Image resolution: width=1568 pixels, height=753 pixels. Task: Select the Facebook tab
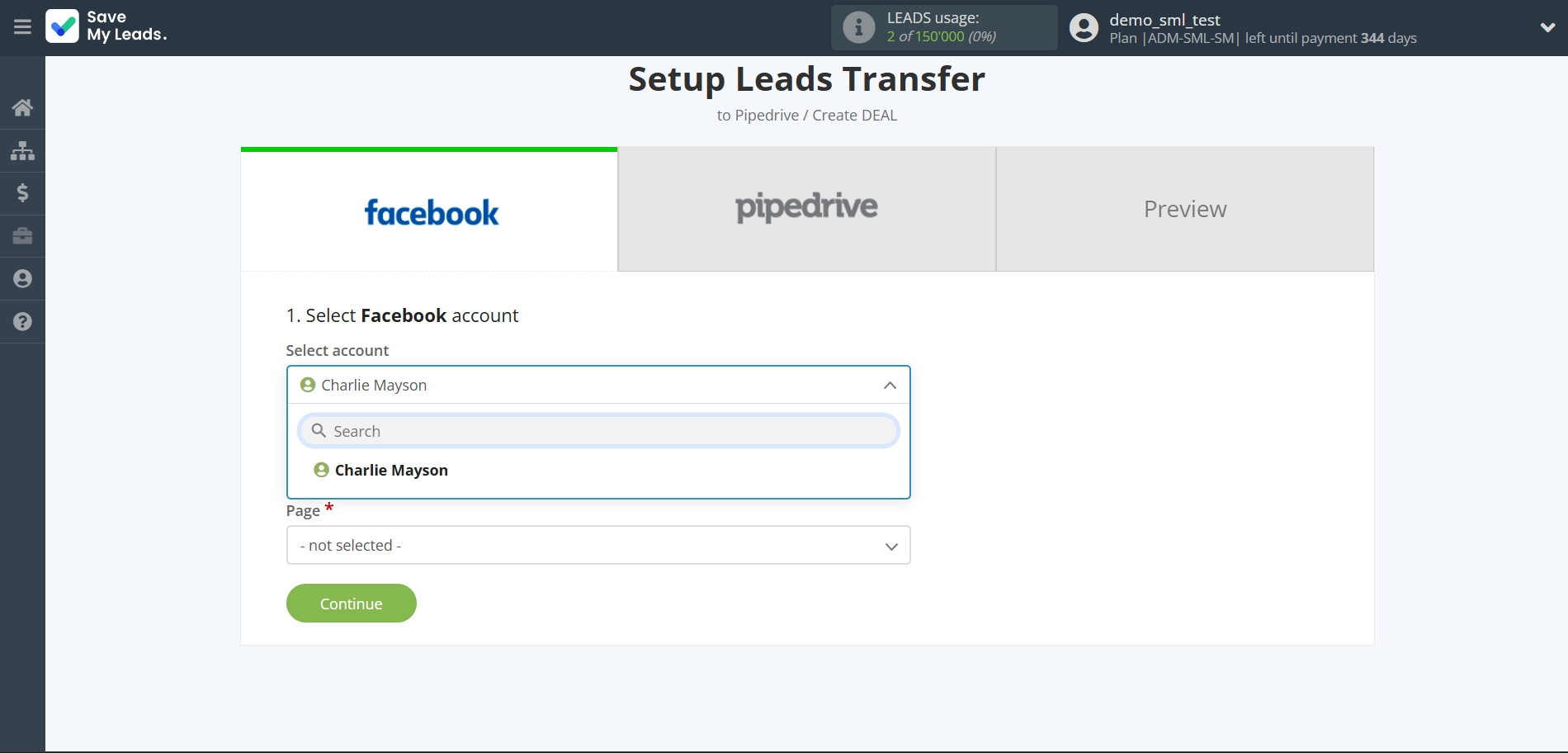coord(430,211)
